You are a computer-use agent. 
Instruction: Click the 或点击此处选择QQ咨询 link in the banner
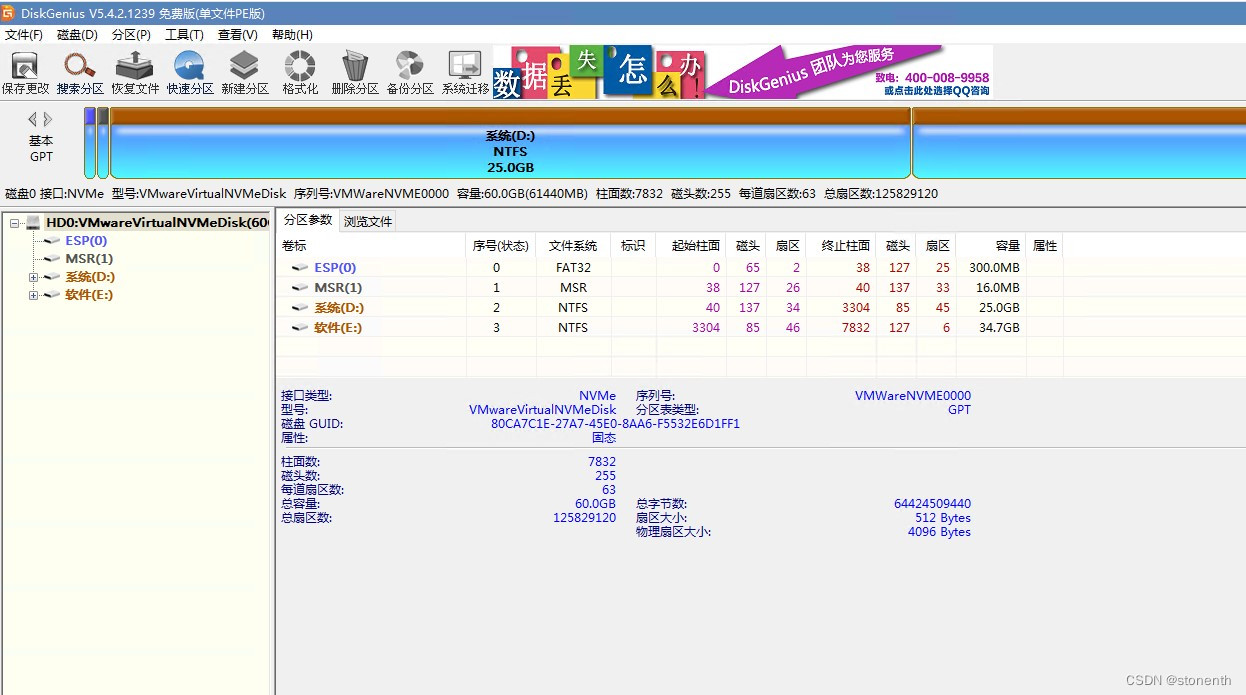tap(936, 91)
